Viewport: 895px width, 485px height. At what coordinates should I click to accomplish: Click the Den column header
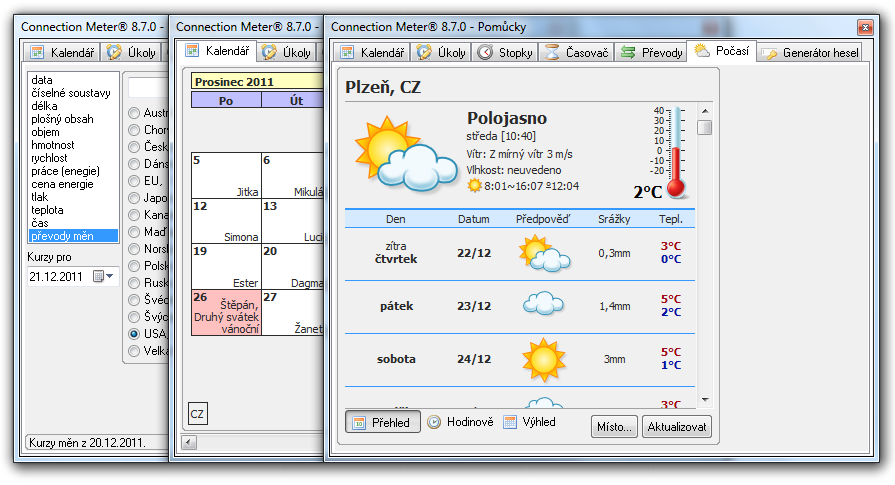click(396, 219)
